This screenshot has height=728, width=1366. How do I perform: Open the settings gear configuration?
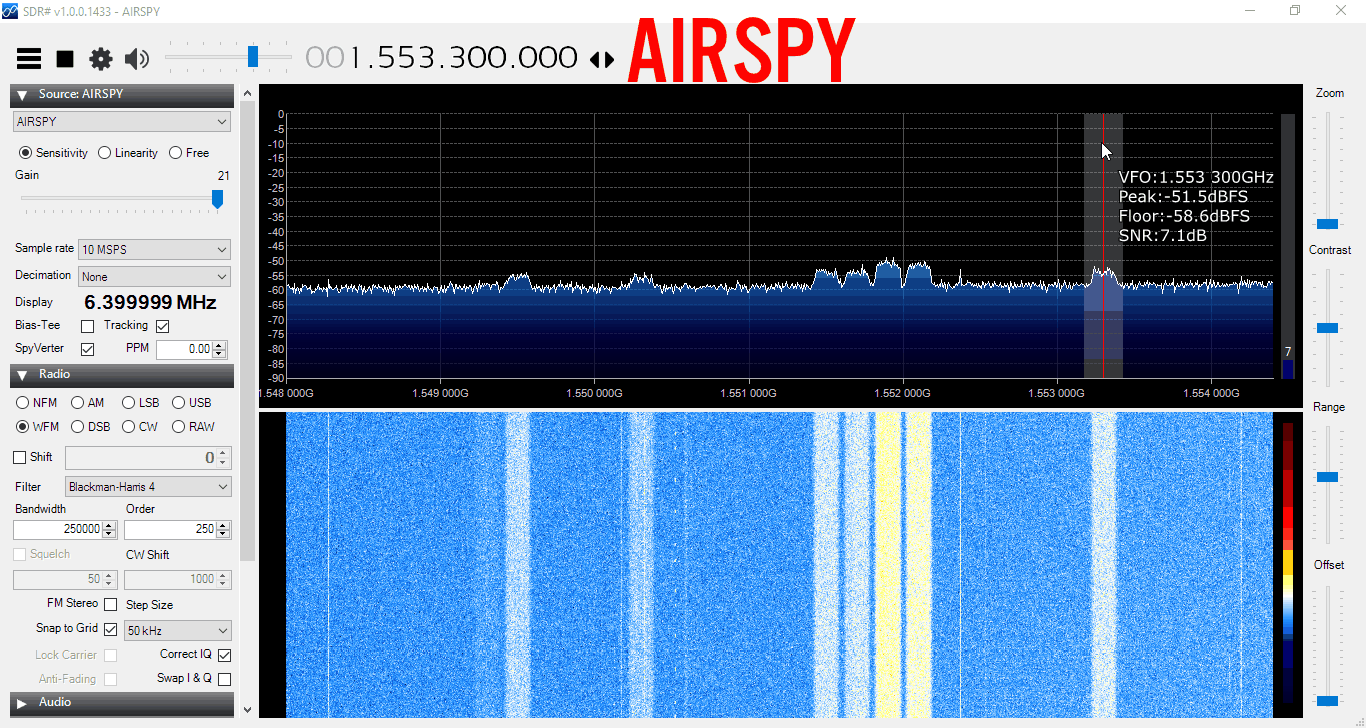click(101, 59)
